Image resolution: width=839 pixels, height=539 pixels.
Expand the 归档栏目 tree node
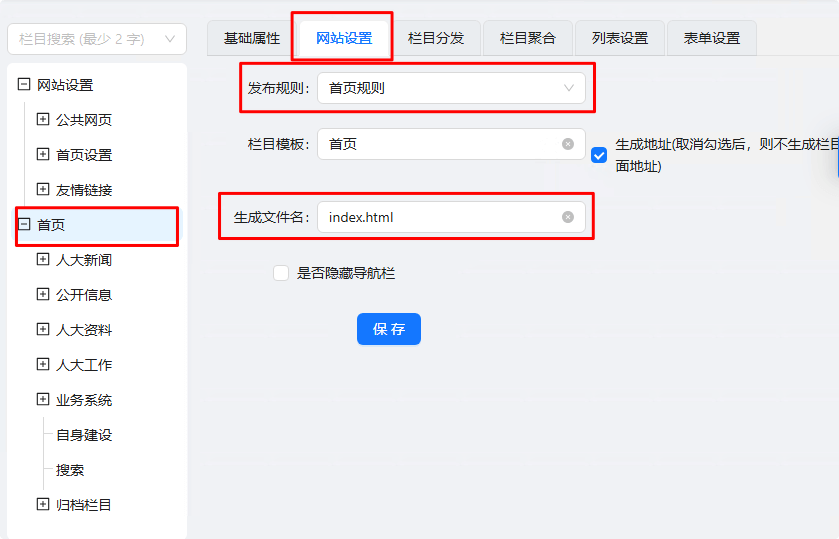[x=43, y=505]
